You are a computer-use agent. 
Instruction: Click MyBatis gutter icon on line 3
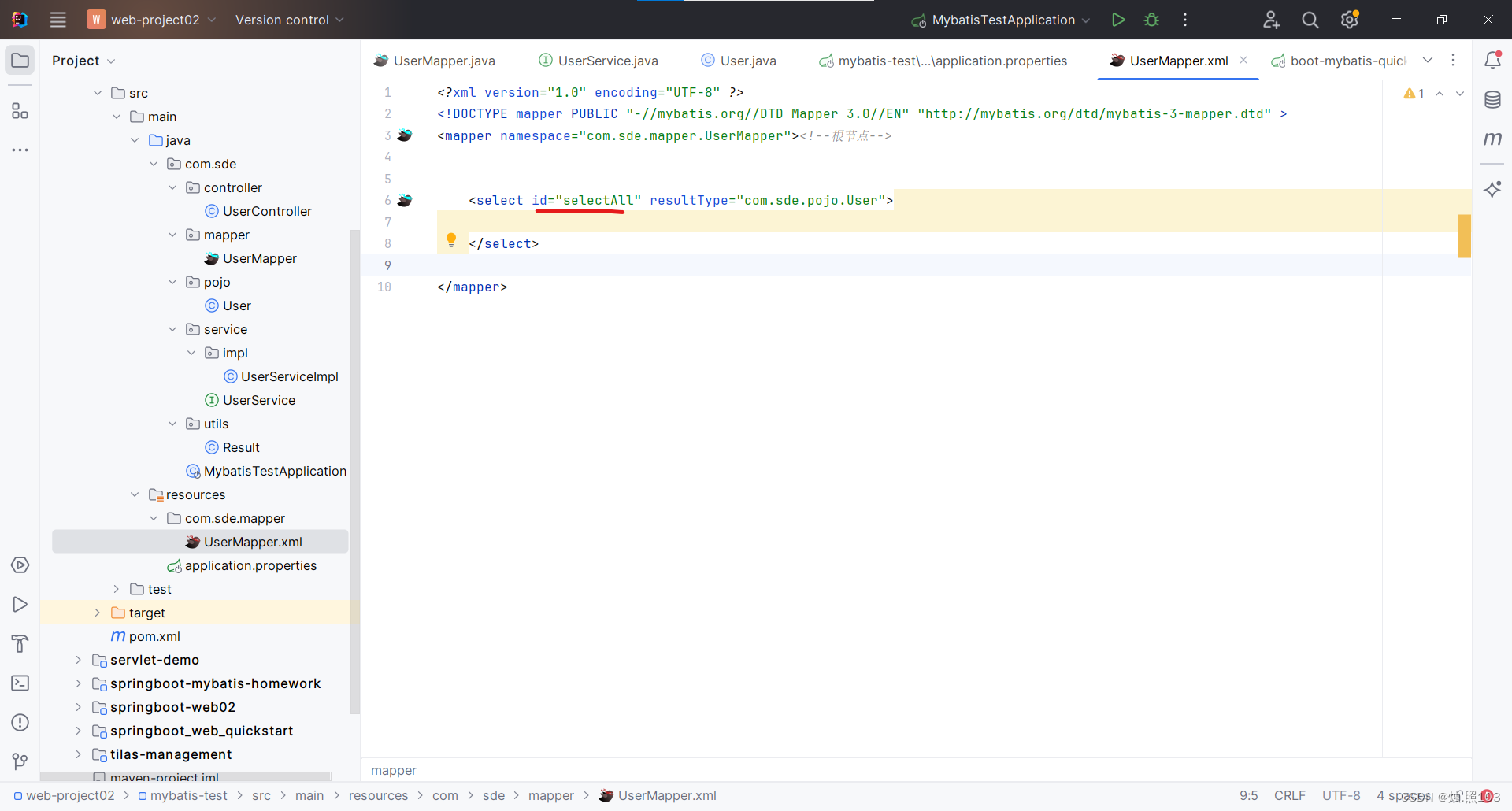click(405, 135)
